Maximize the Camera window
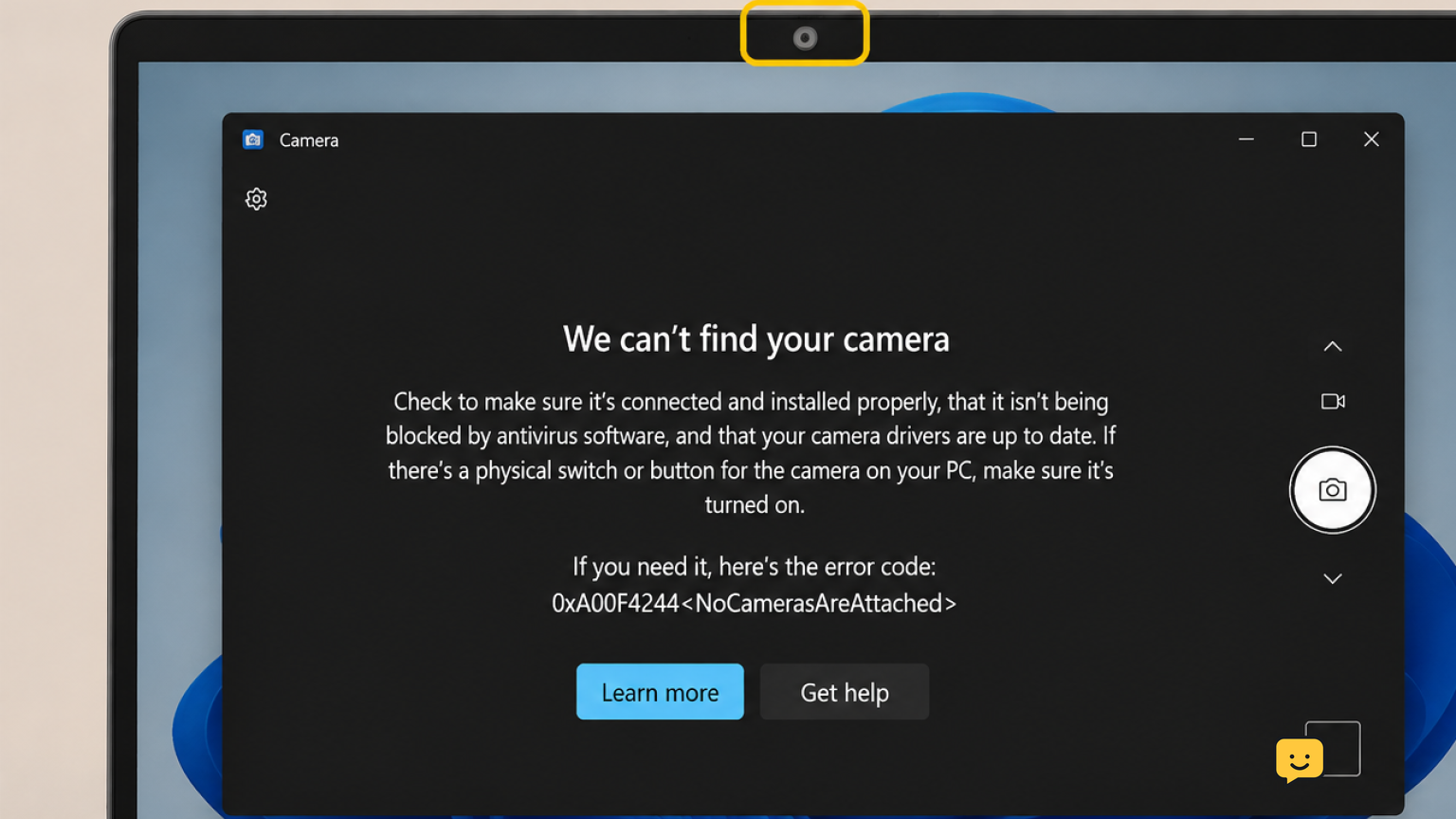1456x819 pixels. (x=1309, y=139)
